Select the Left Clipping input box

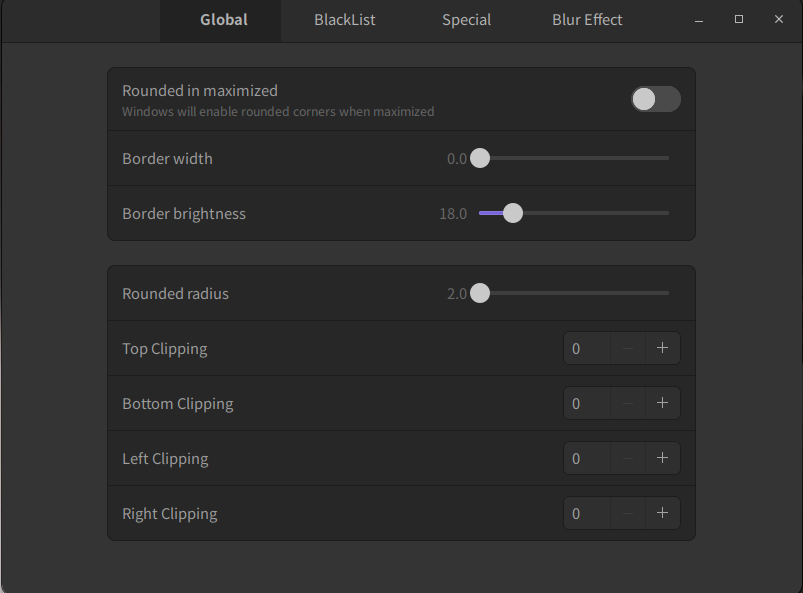point(587,458)
